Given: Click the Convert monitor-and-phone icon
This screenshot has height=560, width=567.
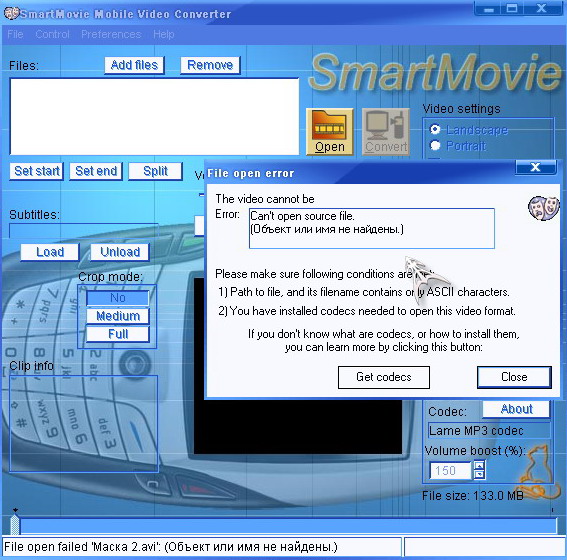Looking at the screenshot, I should coord(386,132).
